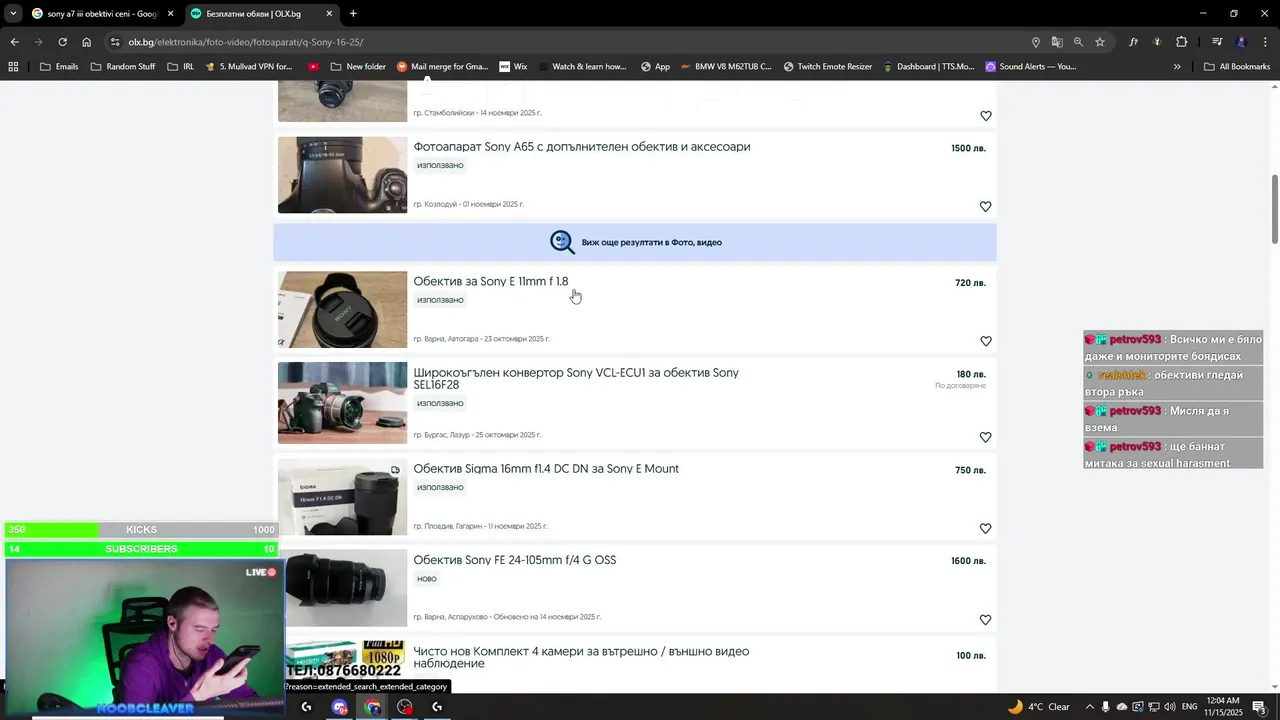Click the Sony VCL-ECU1 converter thumbnail

[x=342, y=403]
